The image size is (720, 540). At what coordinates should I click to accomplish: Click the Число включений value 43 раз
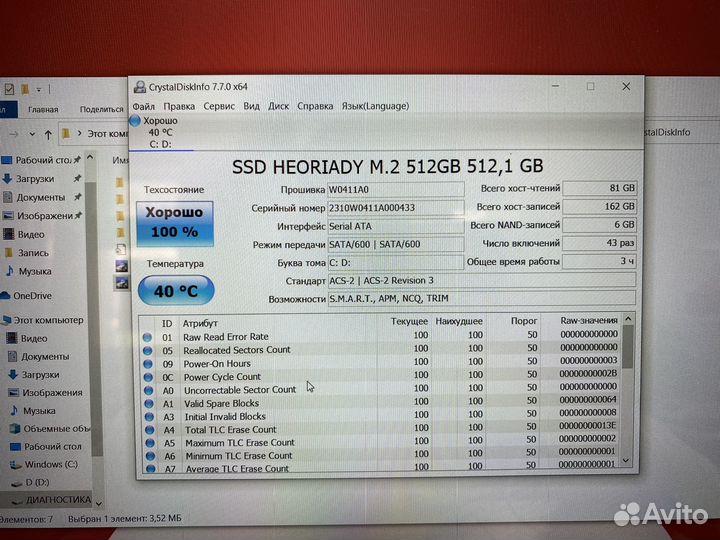600,243
